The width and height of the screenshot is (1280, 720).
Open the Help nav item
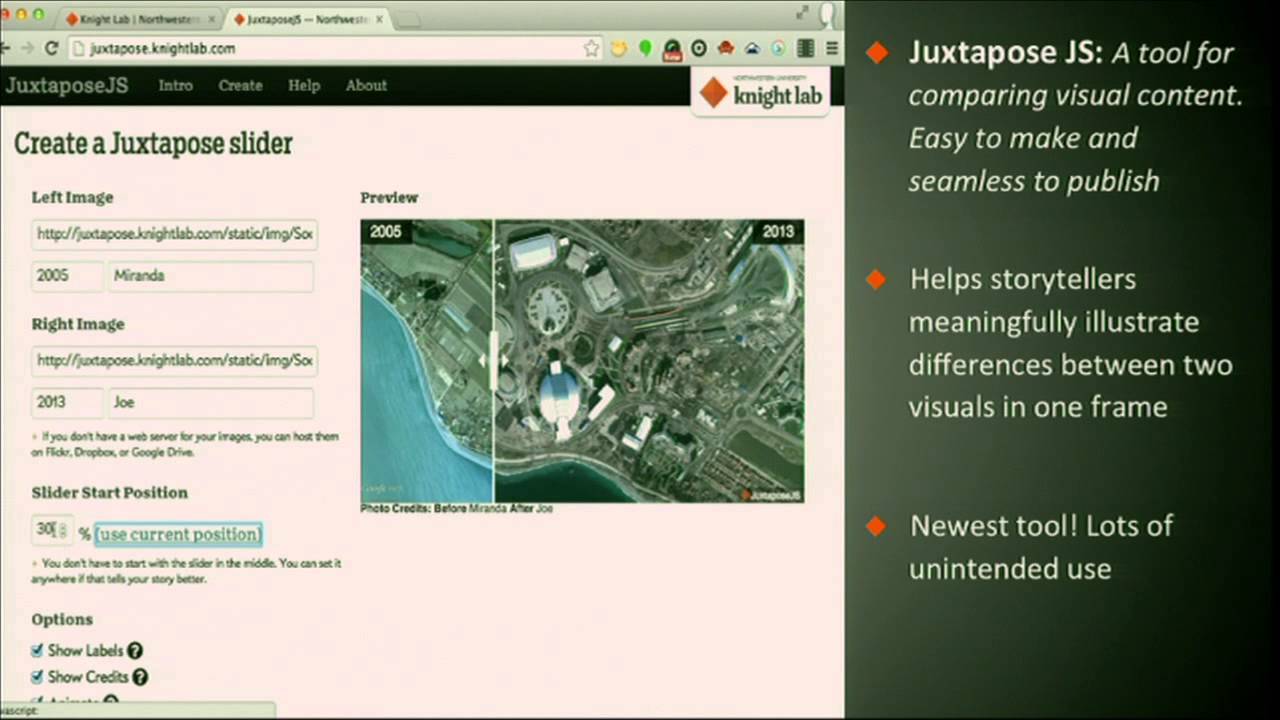pyautogui.click(x=304, y=85)
